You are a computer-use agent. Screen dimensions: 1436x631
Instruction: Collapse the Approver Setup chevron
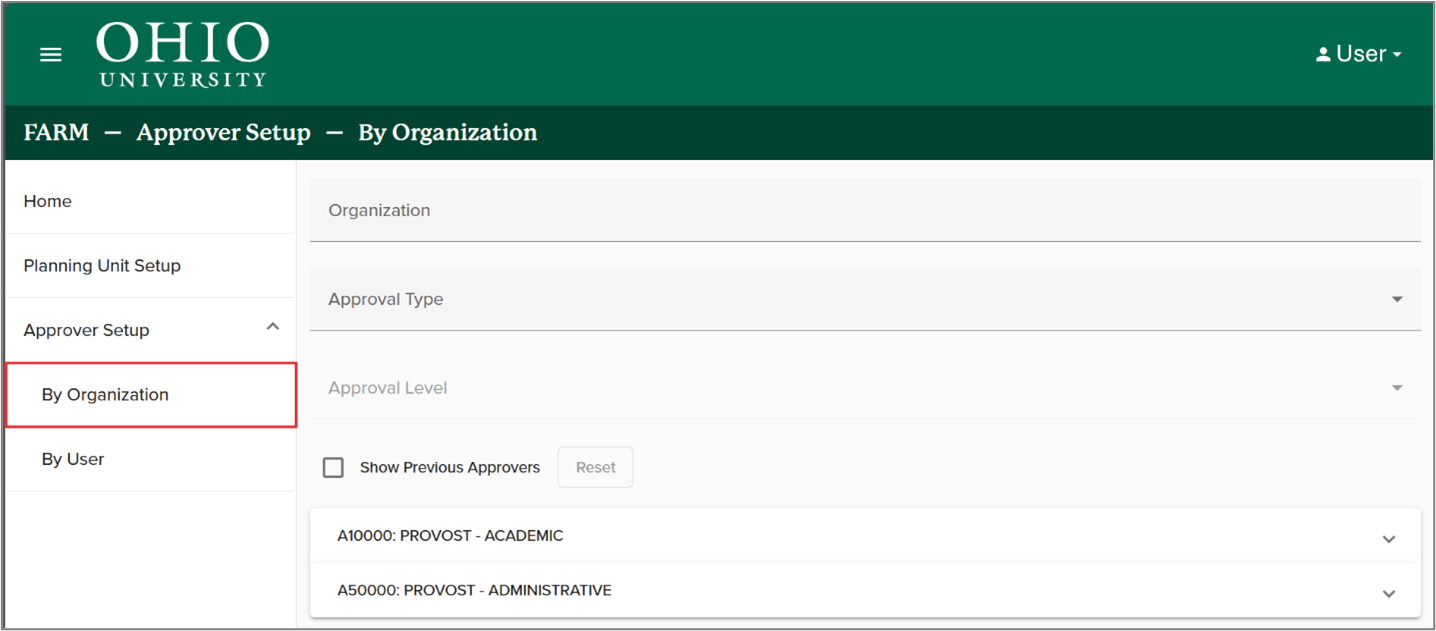pyautogui.click(x=272, y=328)
